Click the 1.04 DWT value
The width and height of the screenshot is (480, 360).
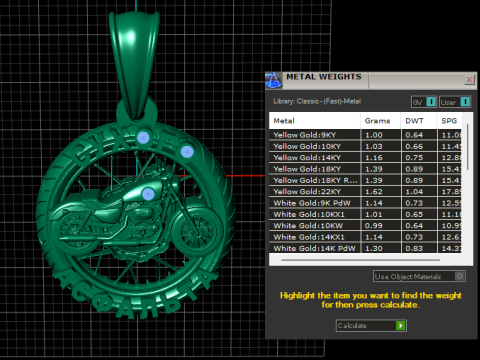point(414,192)
